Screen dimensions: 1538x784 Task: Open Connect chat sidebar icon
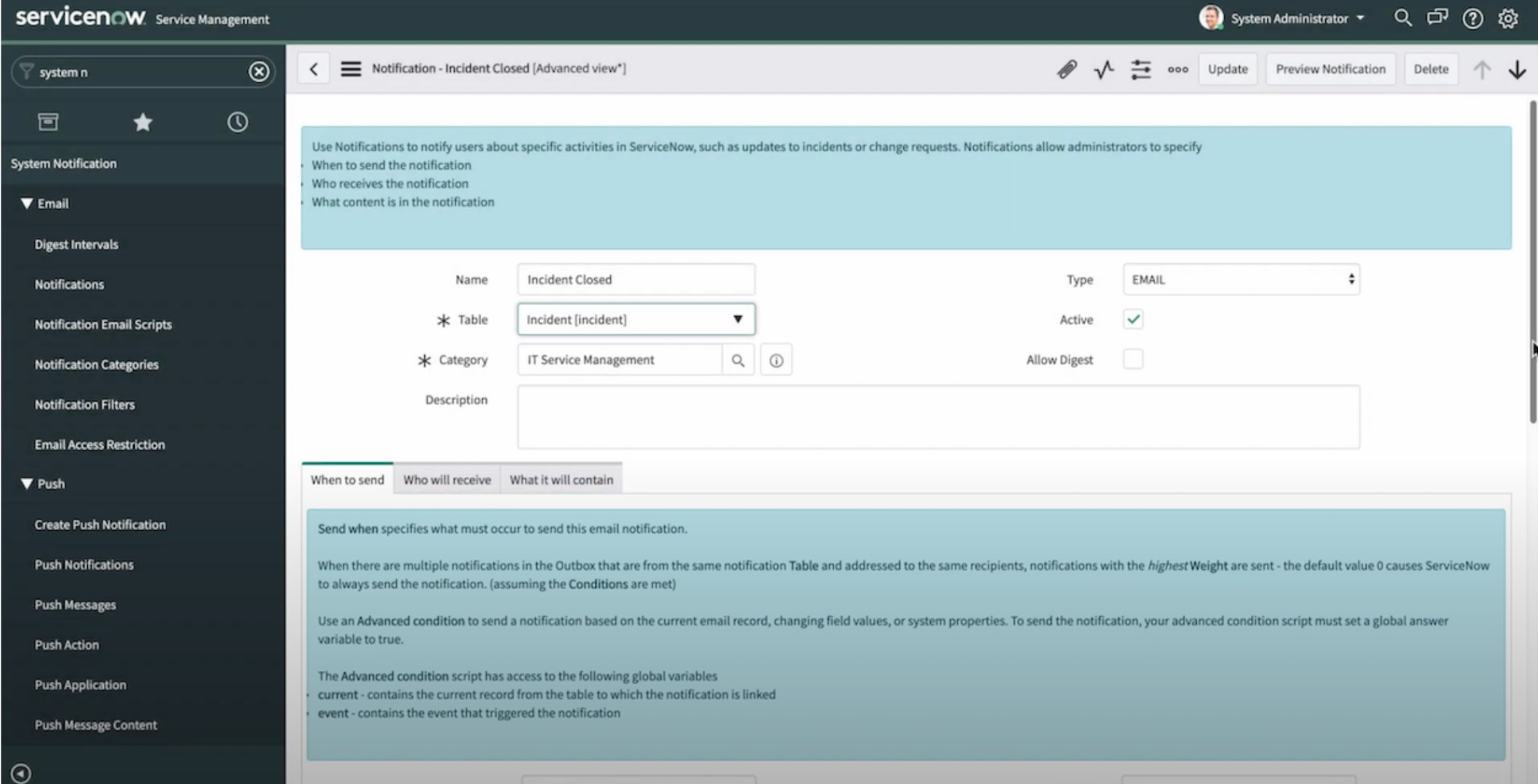(x=1437, y=18)
